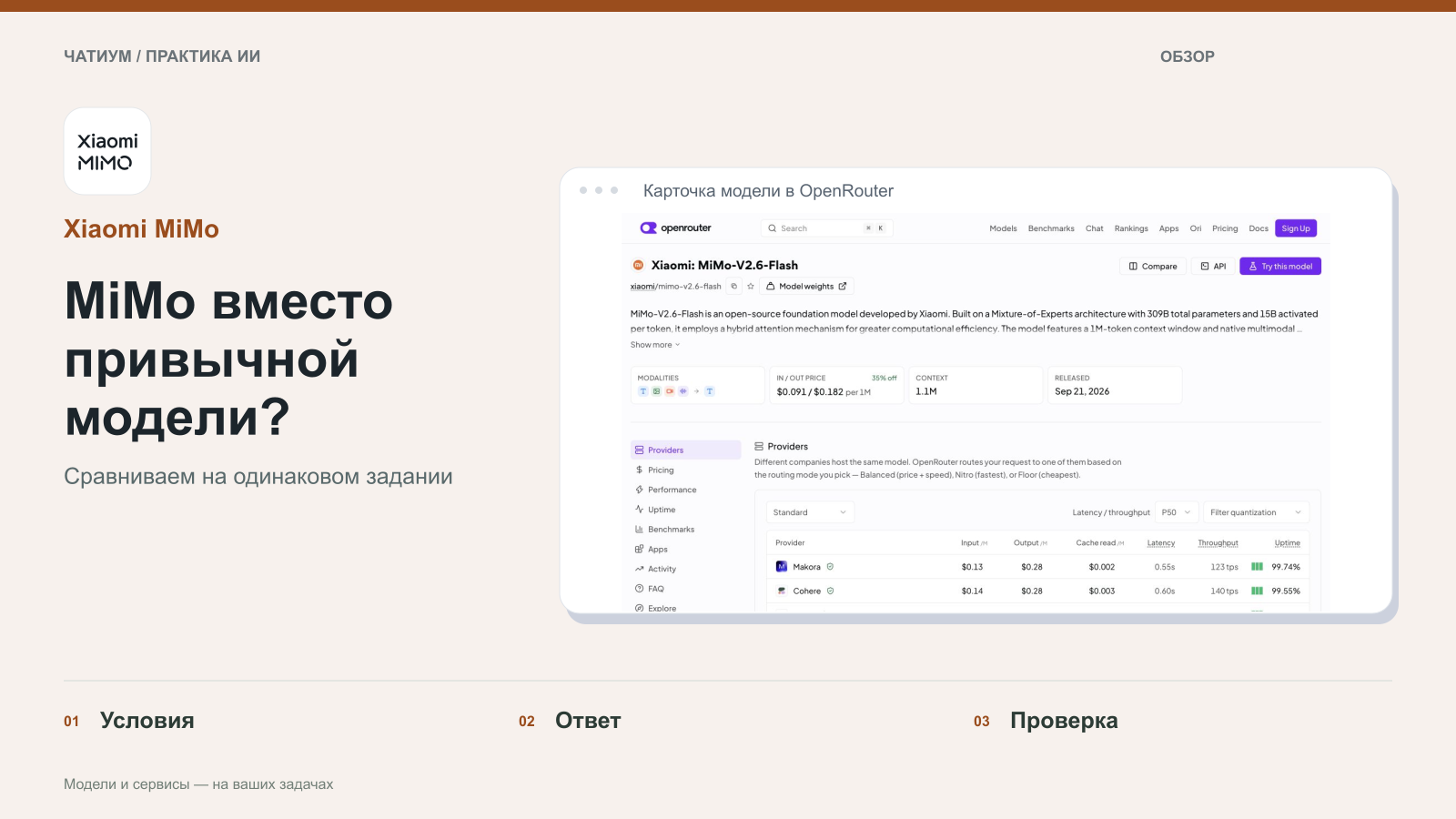
Task: Select Activity in the sidebar
Action: [686, 569]
